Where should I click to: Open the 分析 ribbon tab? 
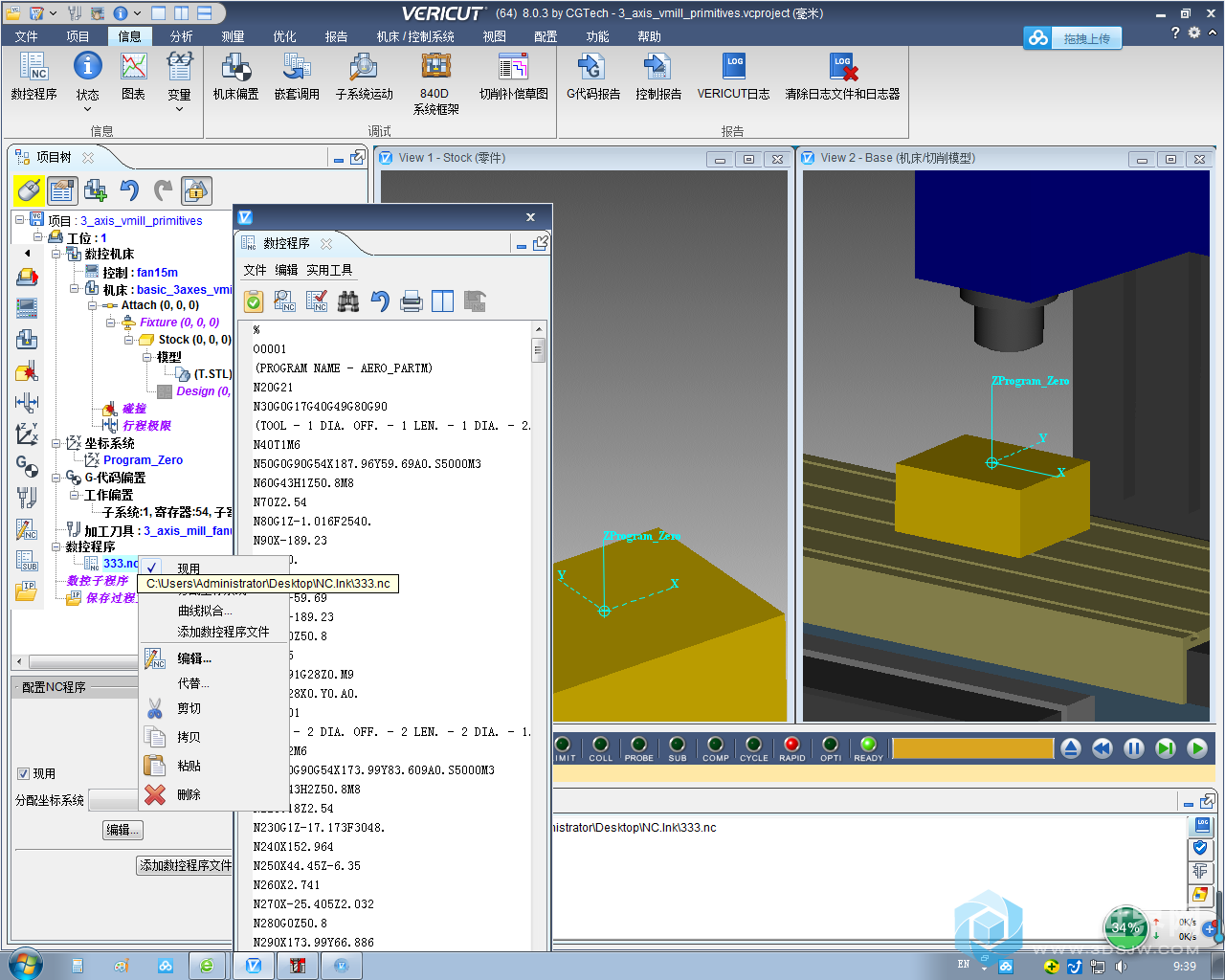coord(182,36)
